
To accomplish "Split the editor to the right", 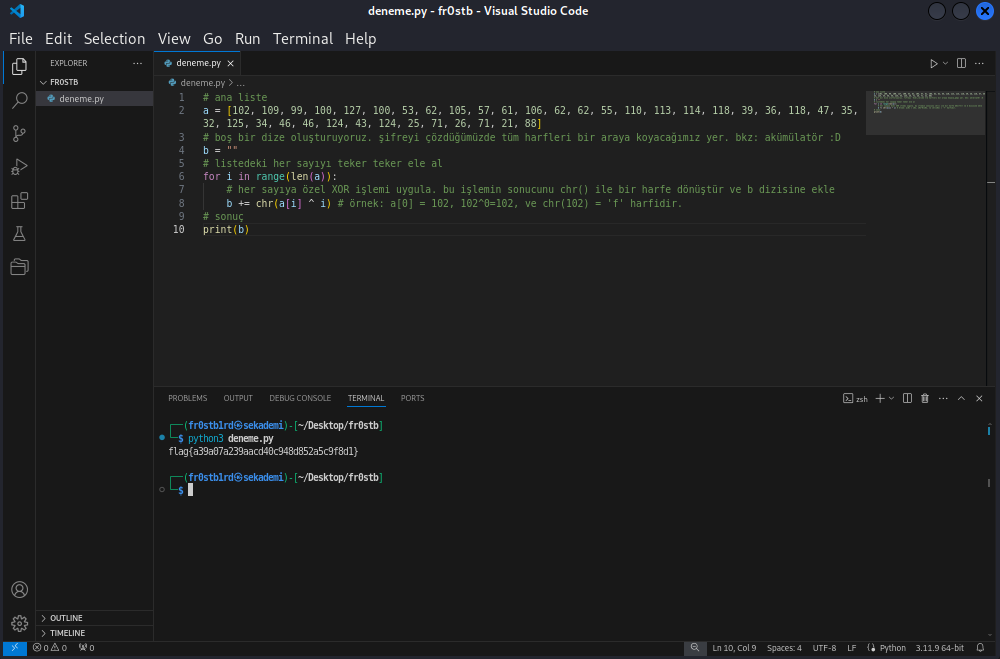I will (x=961, y=63).
